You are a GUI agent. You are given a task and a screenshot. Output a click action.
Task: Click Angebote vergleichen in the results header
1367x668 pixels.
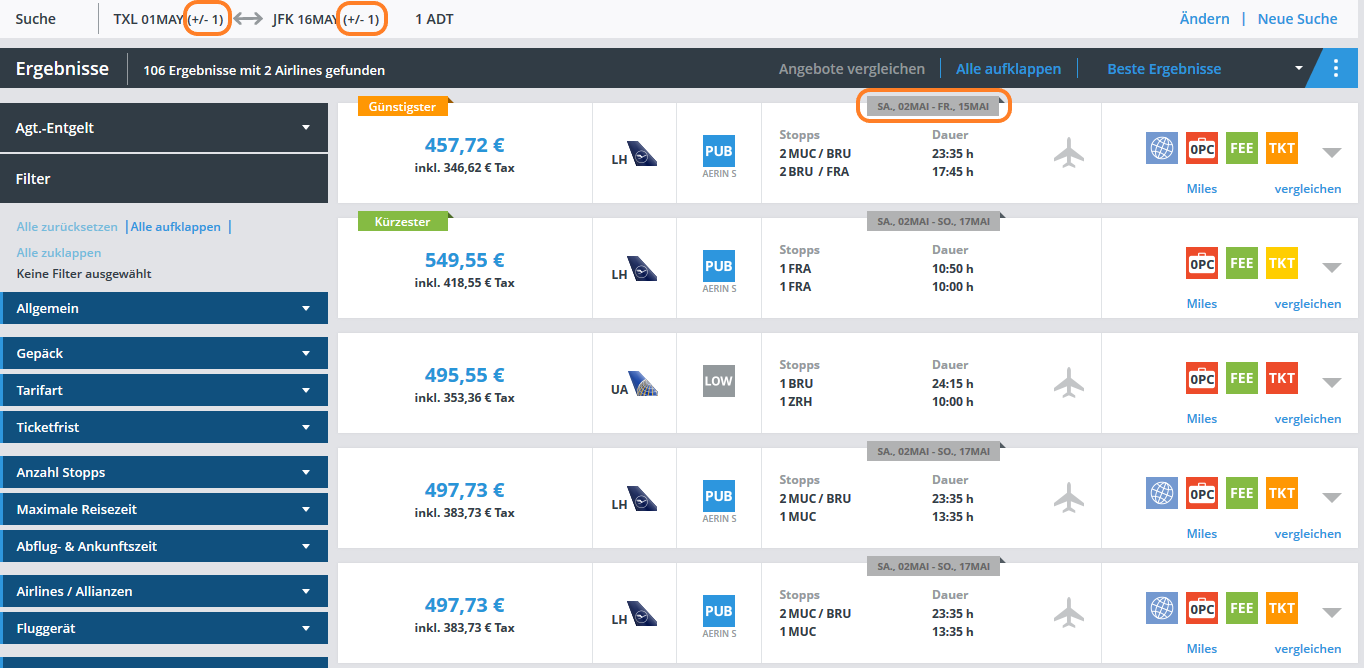click(851, 69)
